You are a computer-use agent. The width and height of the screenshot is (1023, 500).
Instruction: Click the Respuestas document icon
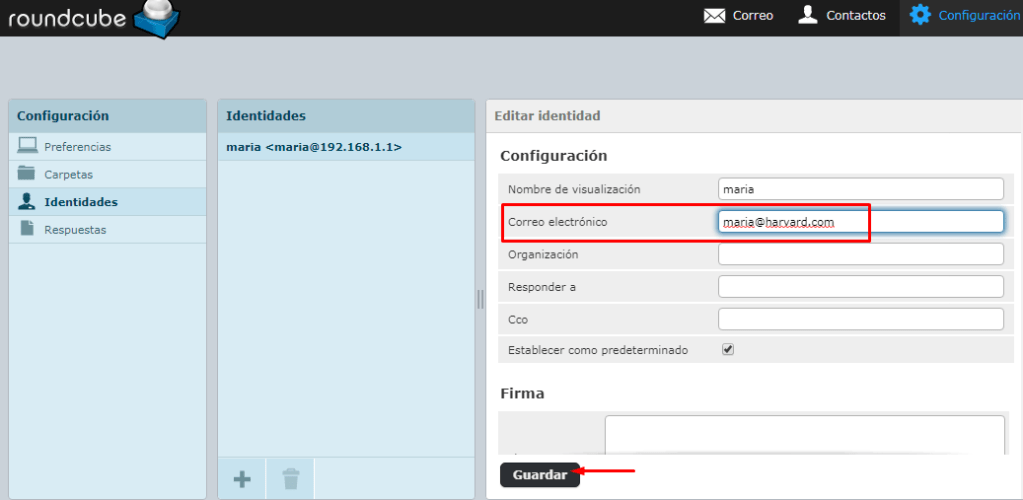pyautogui.click(x=27, y=229)
